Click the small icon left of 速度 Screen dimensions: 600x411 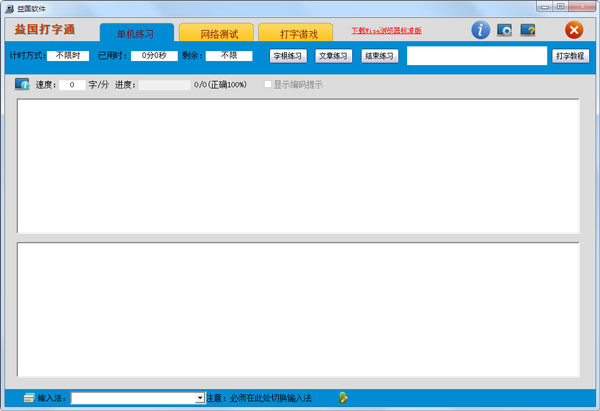[22, 85]
